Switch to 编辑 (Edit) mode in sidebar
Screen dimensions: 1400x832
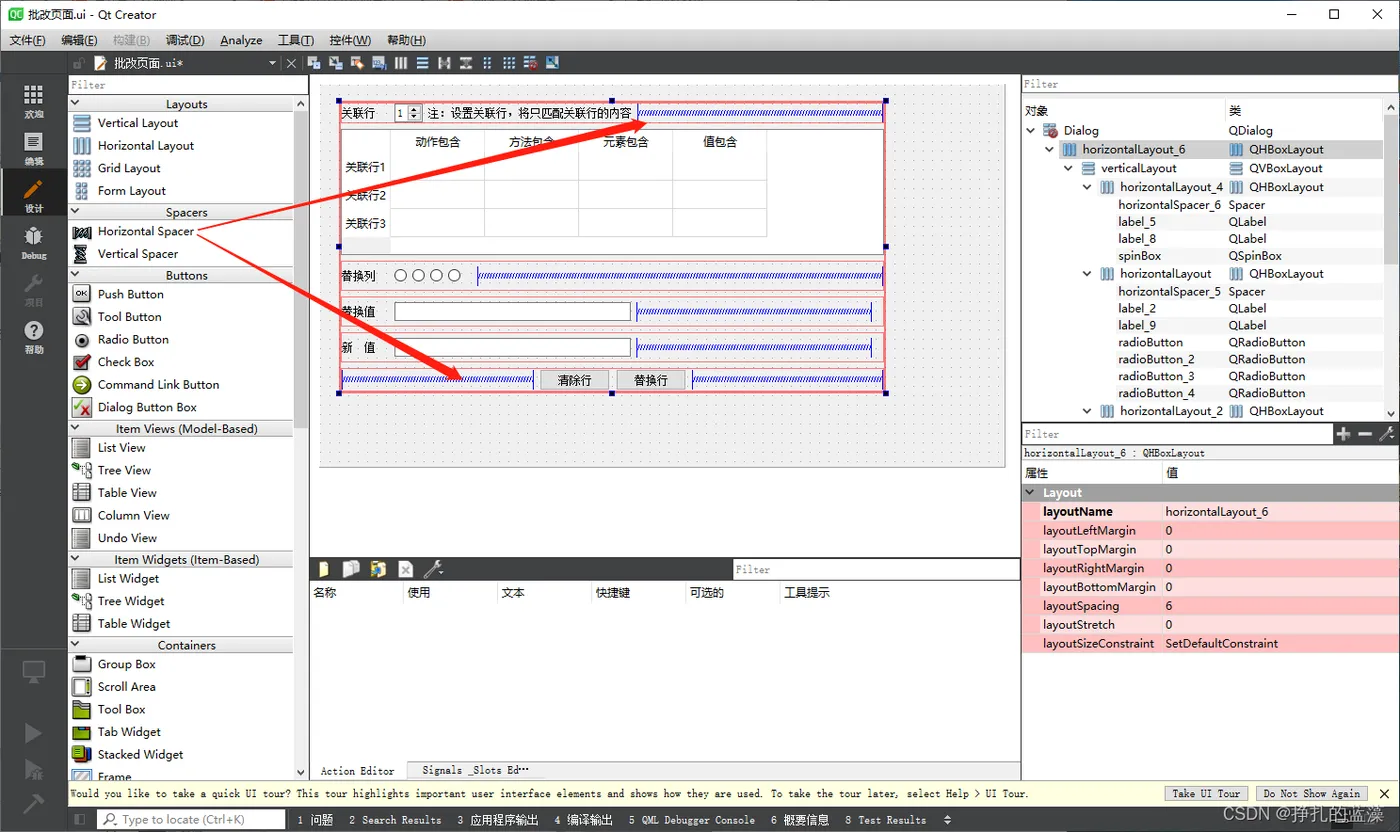pos(34,148)
